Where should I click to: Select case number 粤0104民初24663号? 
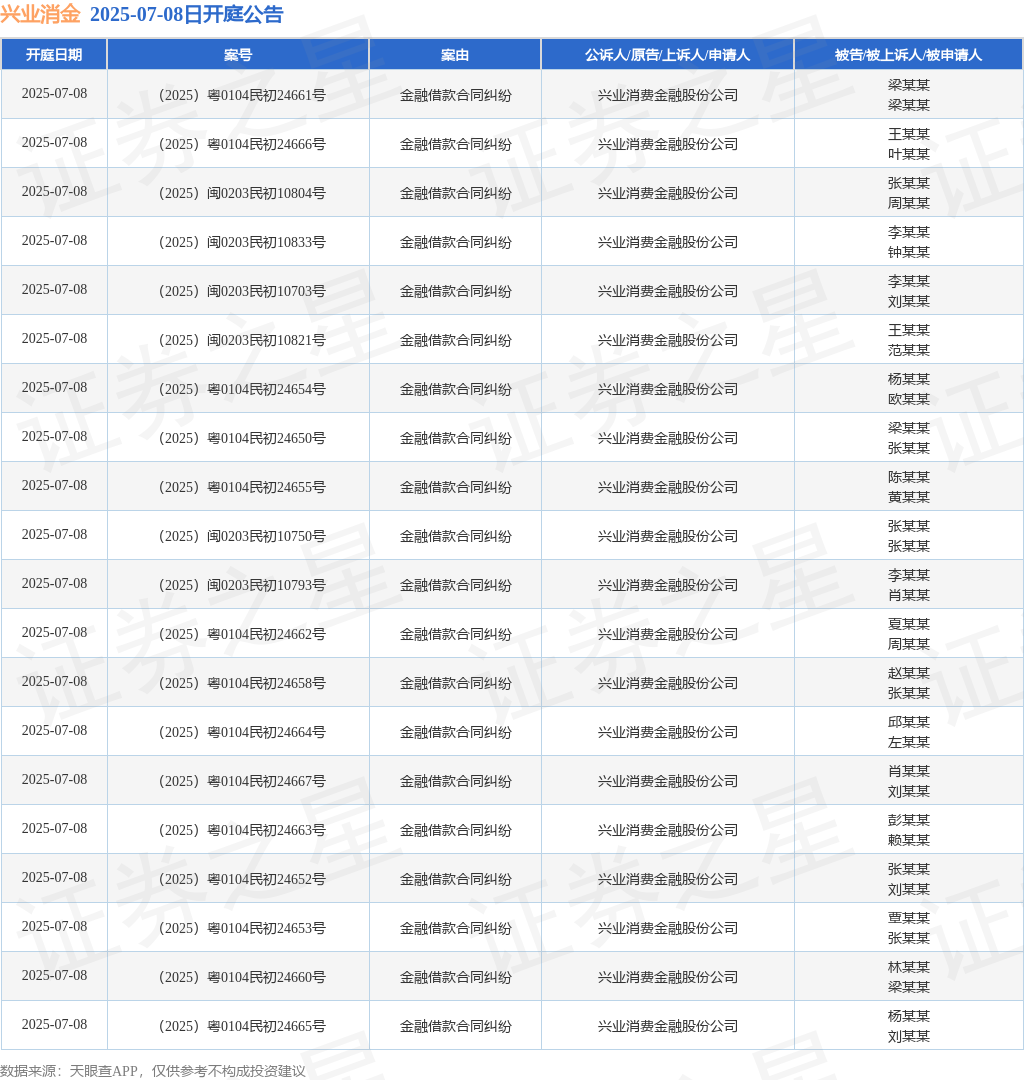(242, 829)
